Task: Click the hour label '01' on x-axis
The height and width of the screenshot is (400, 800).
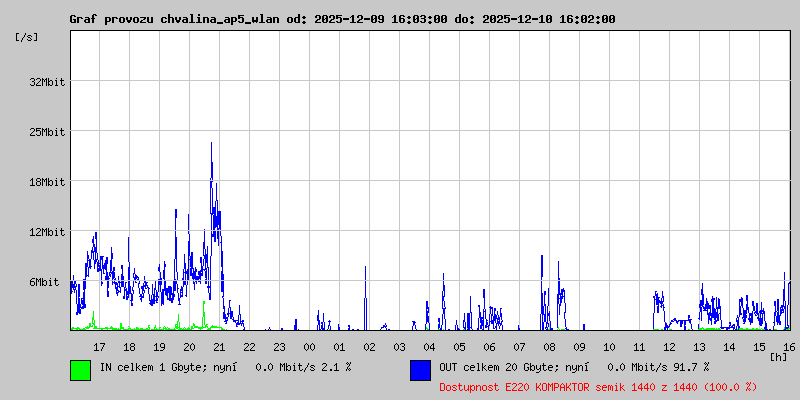Action: 339,347
